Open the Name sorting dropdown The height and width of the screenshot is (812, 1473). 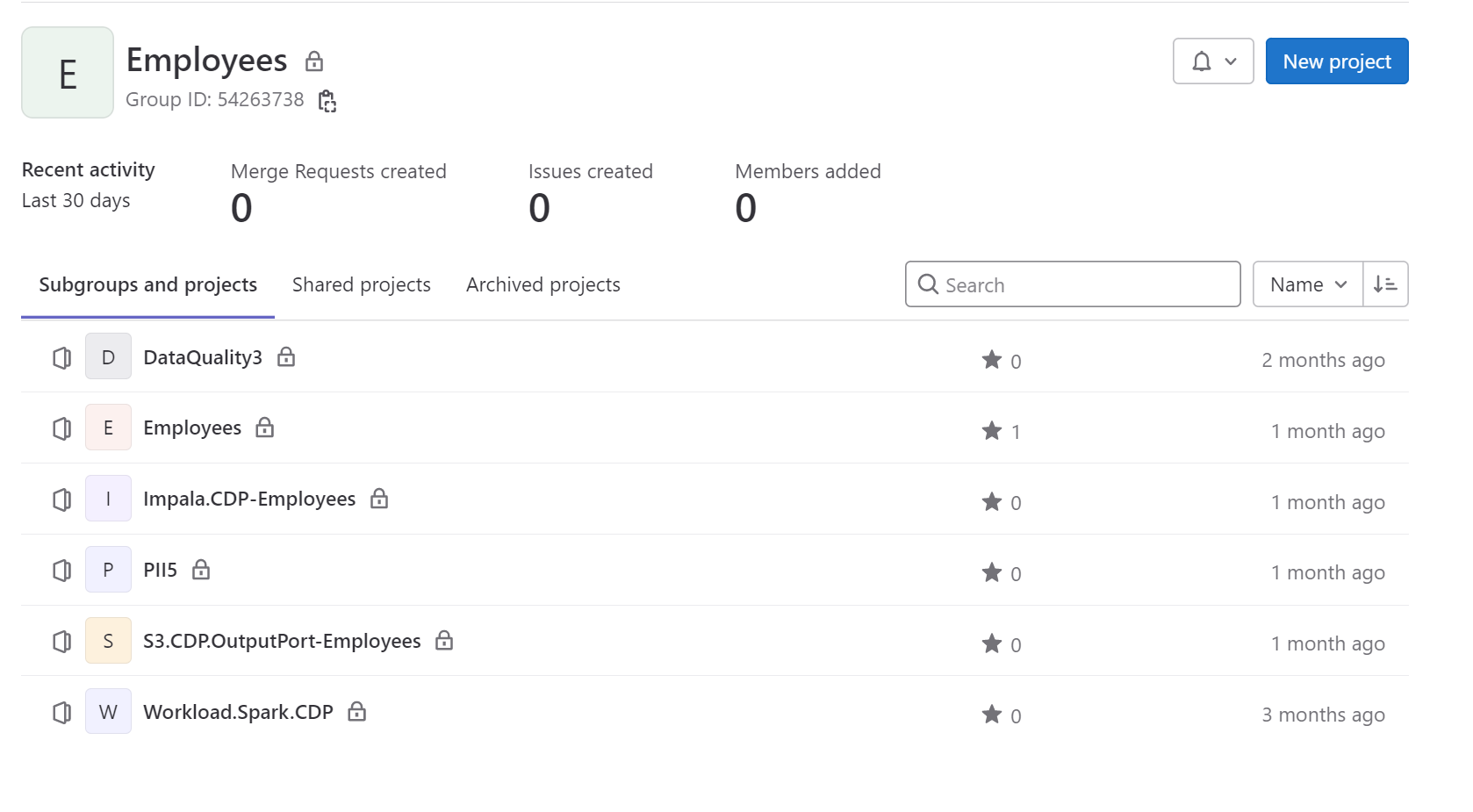pos(1306,284)
